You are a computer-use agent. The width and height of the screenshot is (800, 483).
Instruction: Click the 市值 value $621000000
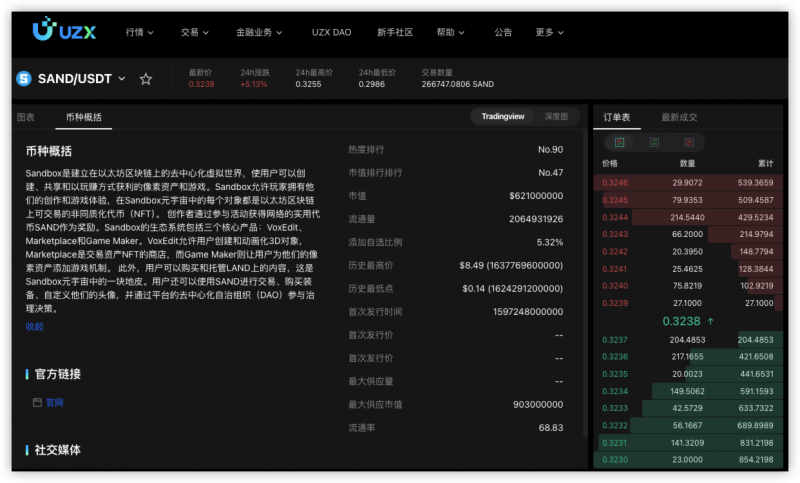(536, 196)
